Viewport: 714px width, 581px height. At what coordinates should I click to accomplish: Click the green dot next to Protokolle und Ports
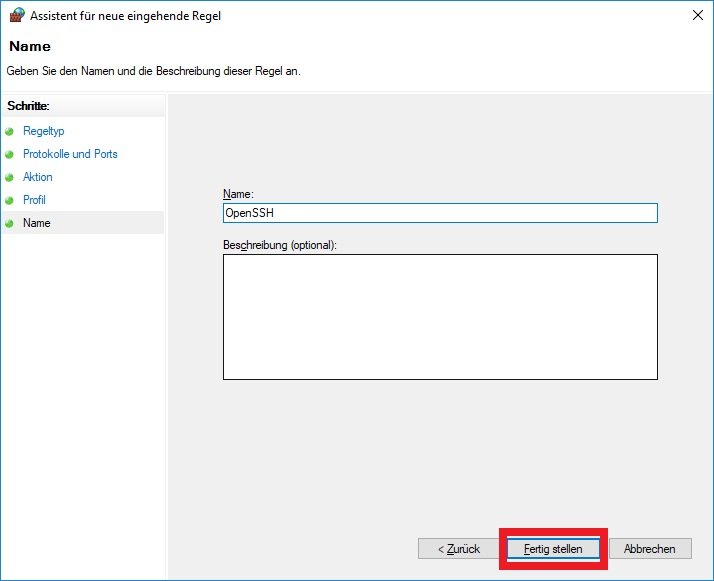click(10, 154)
